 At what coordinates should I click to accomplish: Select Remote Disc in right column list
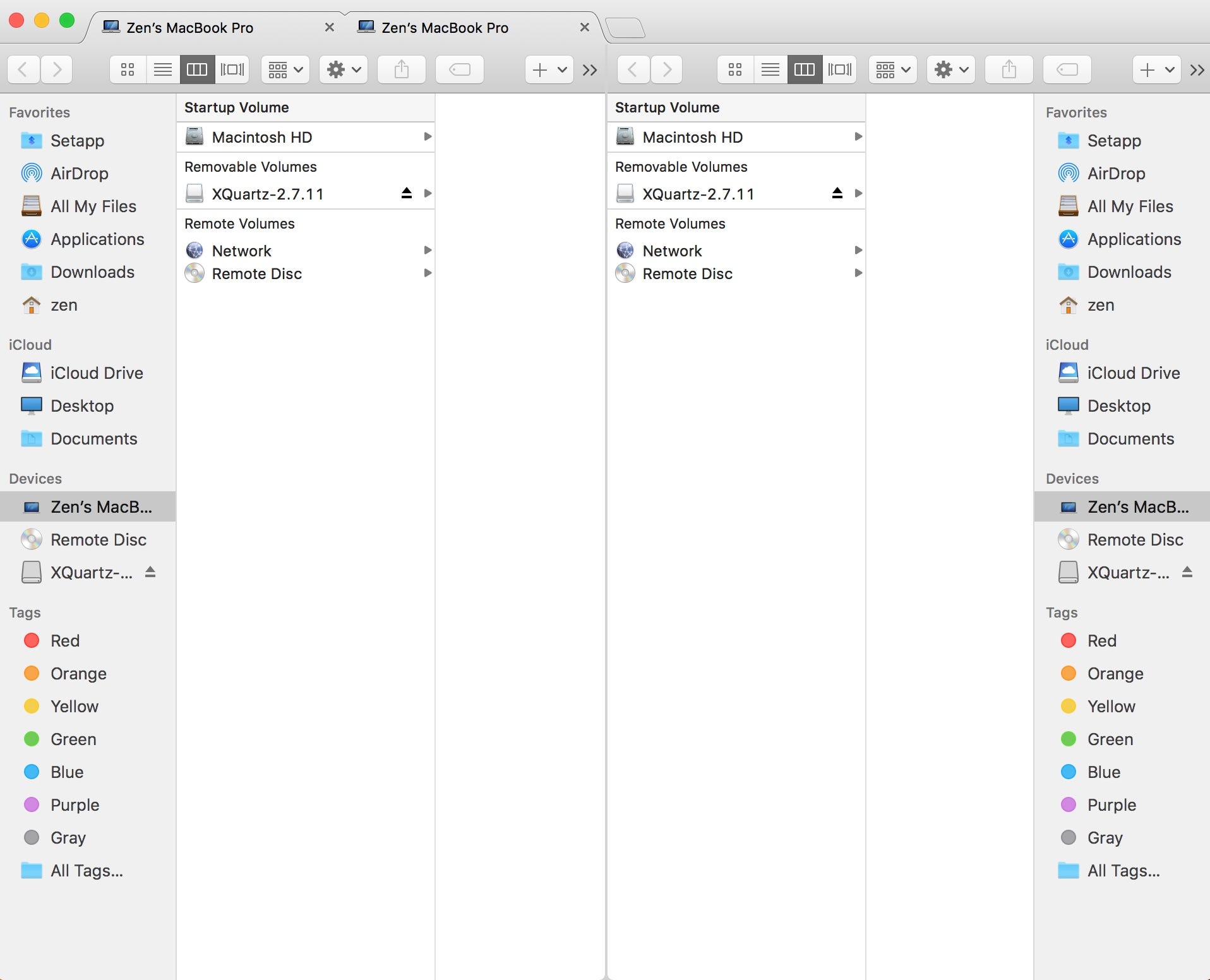pyautogui.click(x=736, y=273)
